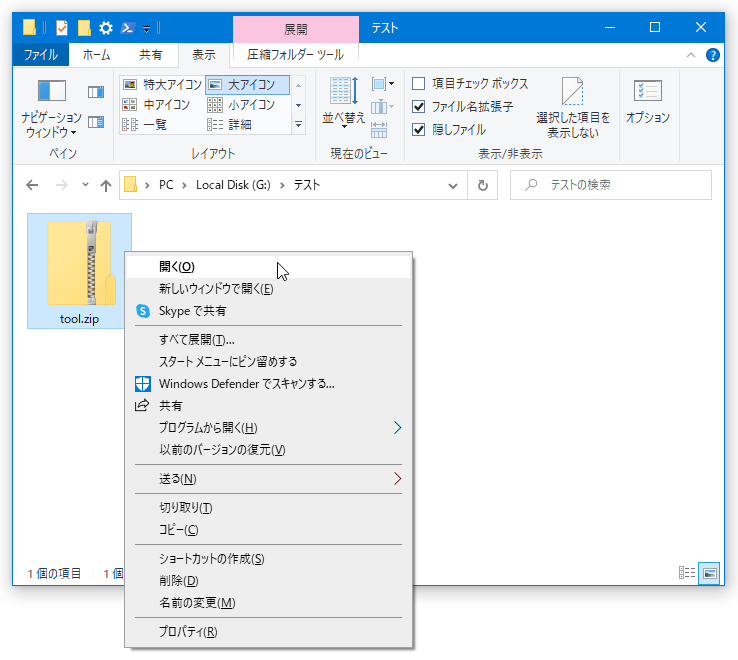738x660 pixels.
Task: Open recent locations dropdown arrow
Action: click(x=85, y=185)
